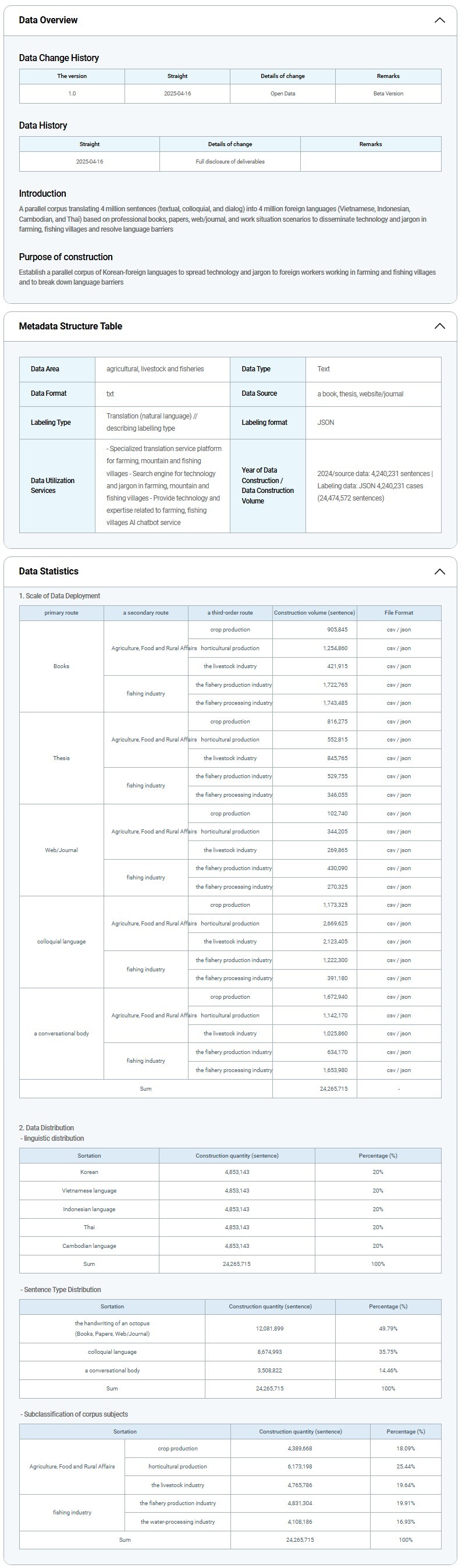462x1568 pixels.
Task: Select the Web/Journal primary route cell
Action: tap(61, 850)
